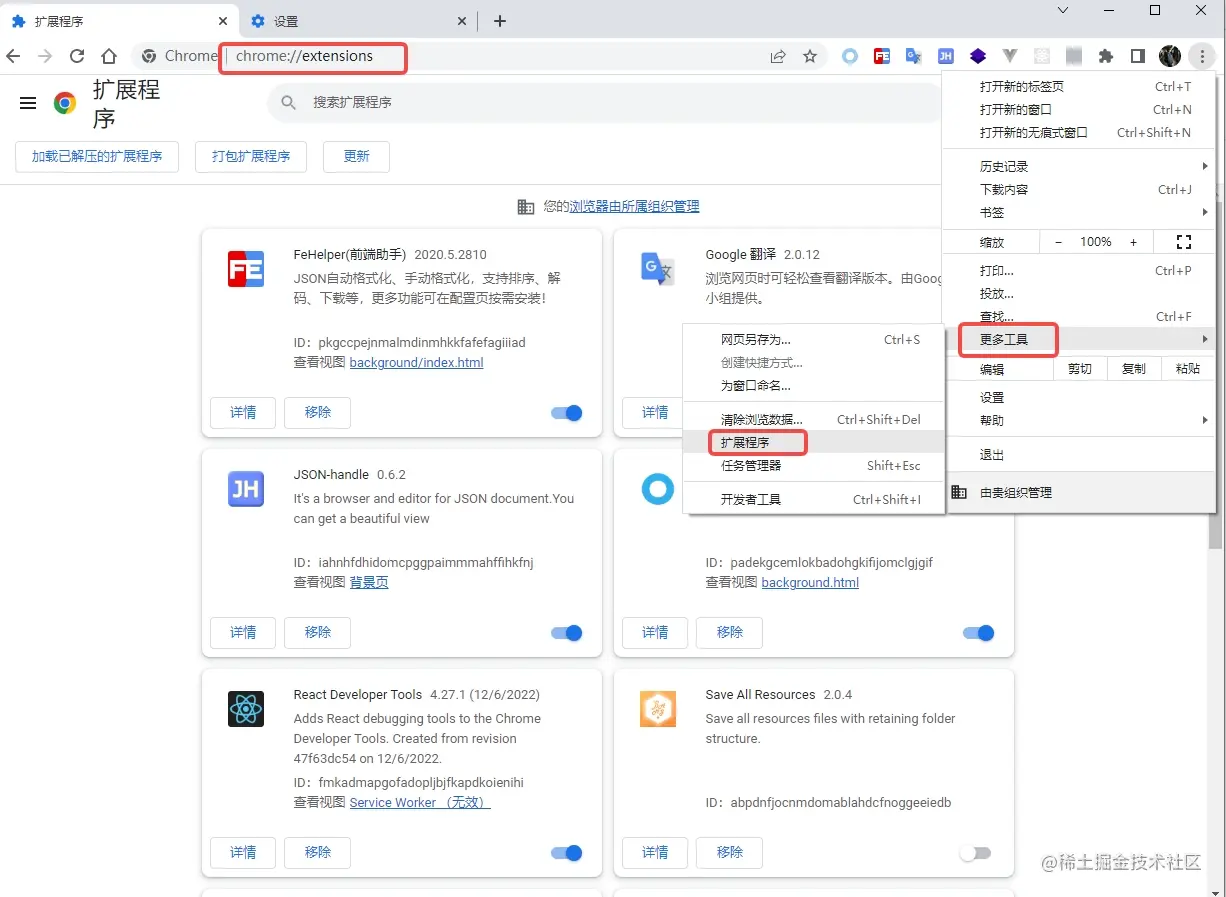Screen dimensions: 1226x897
Task: Click the Chrome logo beside 扩展程序 title
Action: [x=65, y=103]
